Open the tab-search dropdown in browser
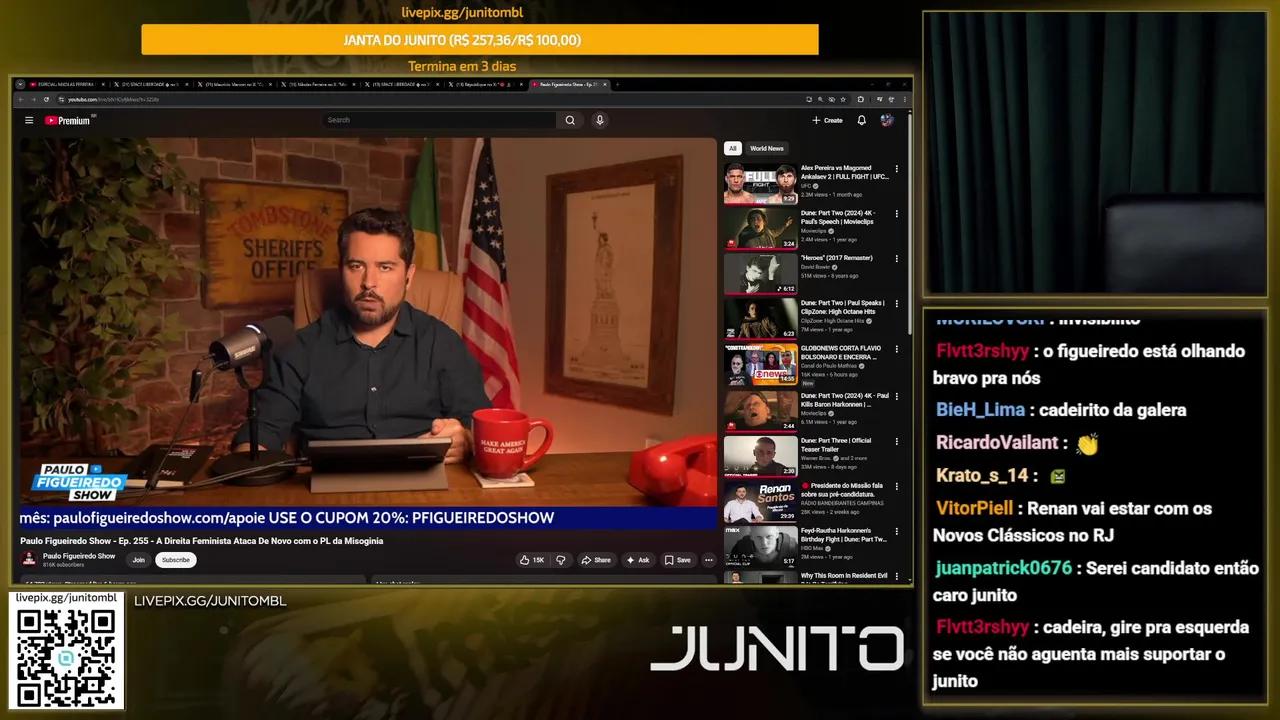Viewport: 1280px width, 720px height. (20, 85)
